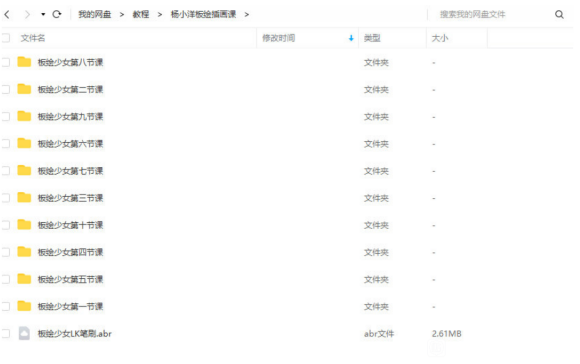Sort by 大小 column header
The width and height of the screenshot is (580, 364).
(x=440, y=38)
